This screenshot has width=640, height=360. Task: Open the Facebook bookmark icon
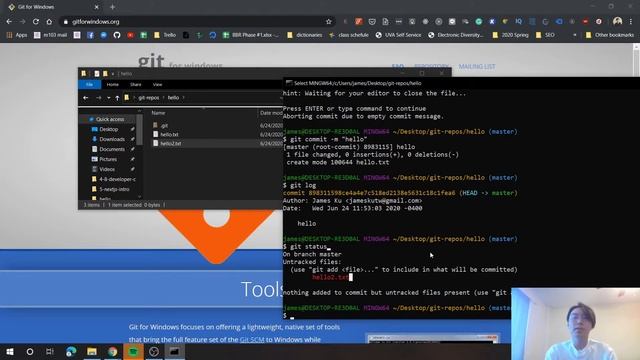point(90,35)
